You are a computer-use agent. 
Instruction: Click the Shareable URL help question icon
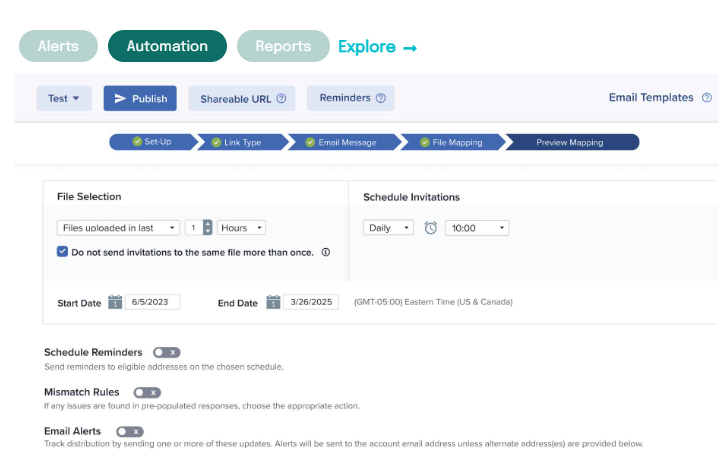[281, 99]
